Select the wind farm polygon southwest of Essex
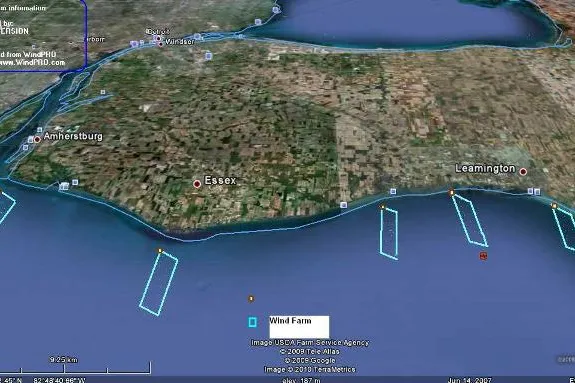 (159, 283)
